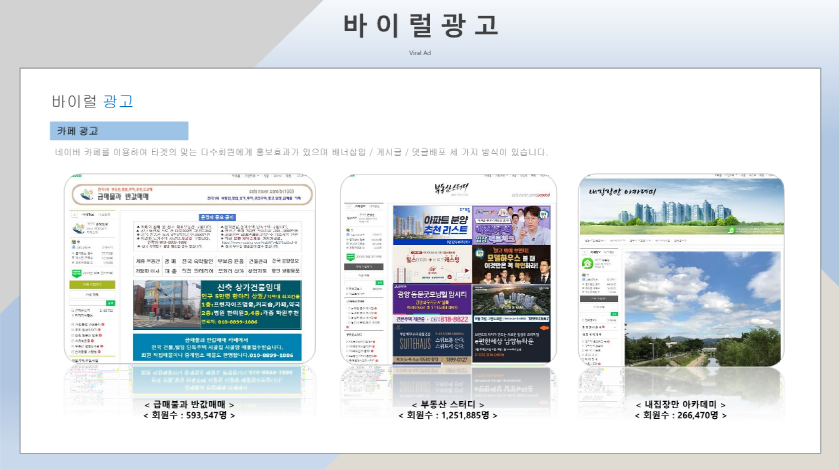Click the 내집장만 아카데미 skyline header banner
Viewport: 839px width, 470px height.
pos(681,204)
